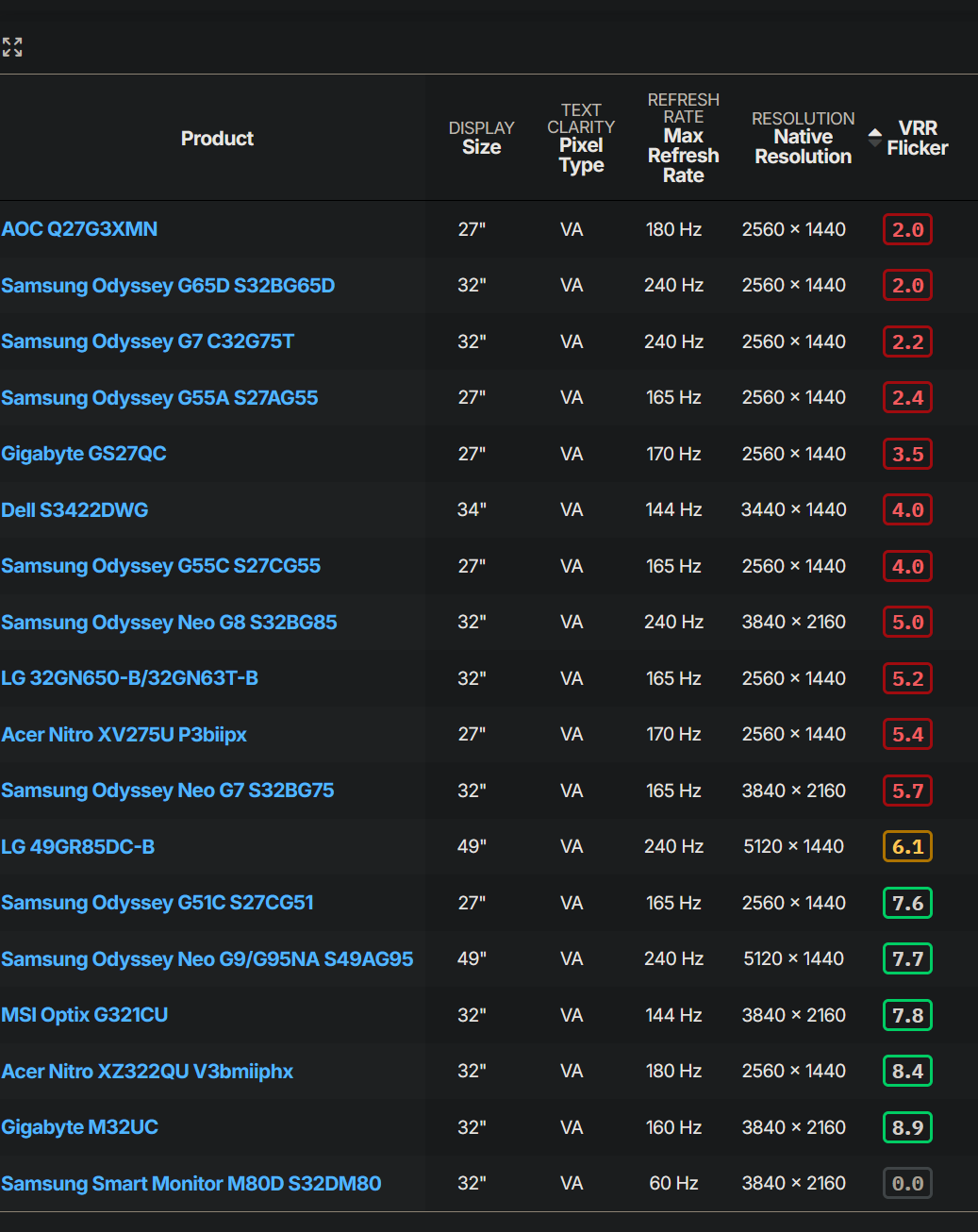
Task: Open Samsung Odyssey Neo G7 S32BG75 link
Action: click(168, 791)
